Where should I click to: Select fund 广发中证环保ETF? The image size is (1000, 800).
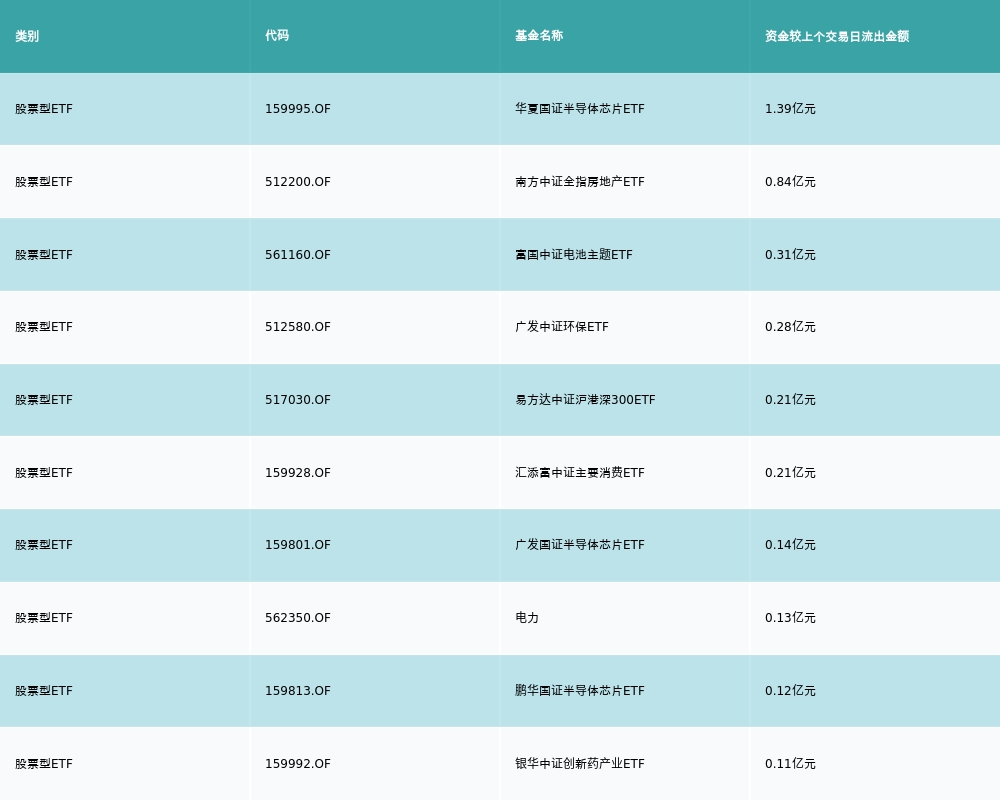(x=562, y=327)
